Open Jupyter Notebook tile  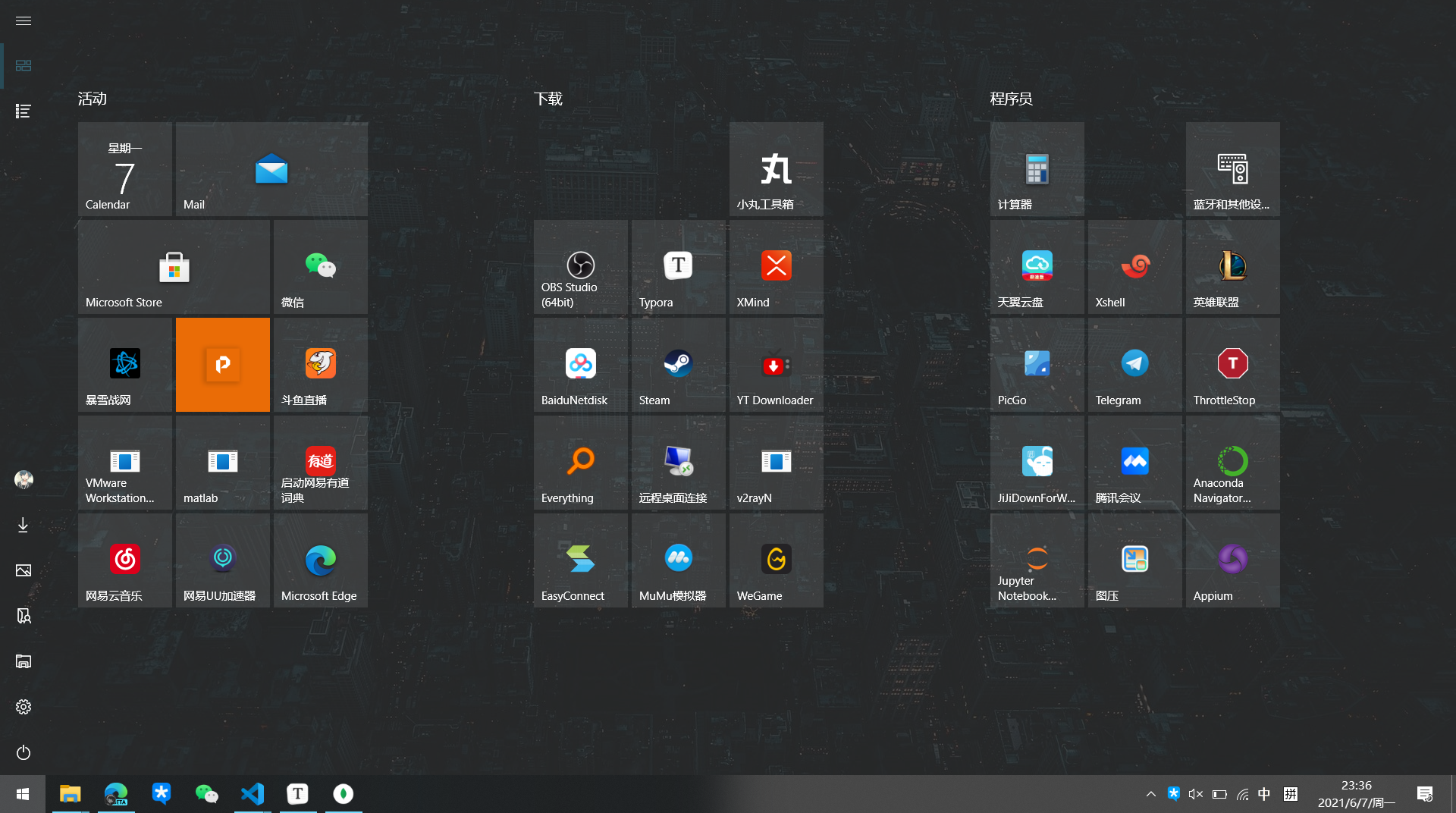[x=1037, y=560]
